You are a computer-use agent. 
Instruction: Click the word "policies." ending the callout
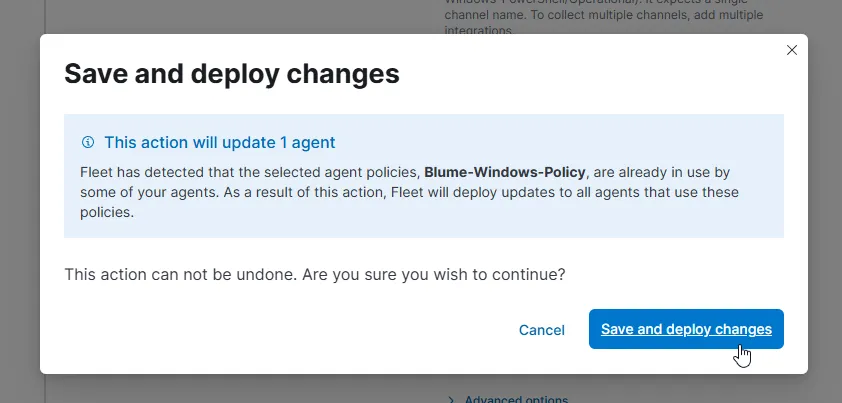(106, 212)
